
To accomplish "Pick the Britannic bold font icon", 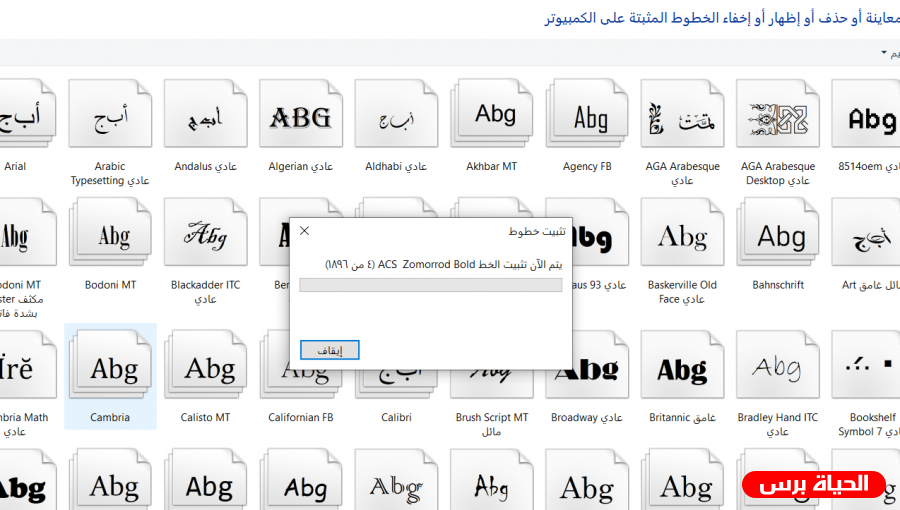I will [682, 371].
